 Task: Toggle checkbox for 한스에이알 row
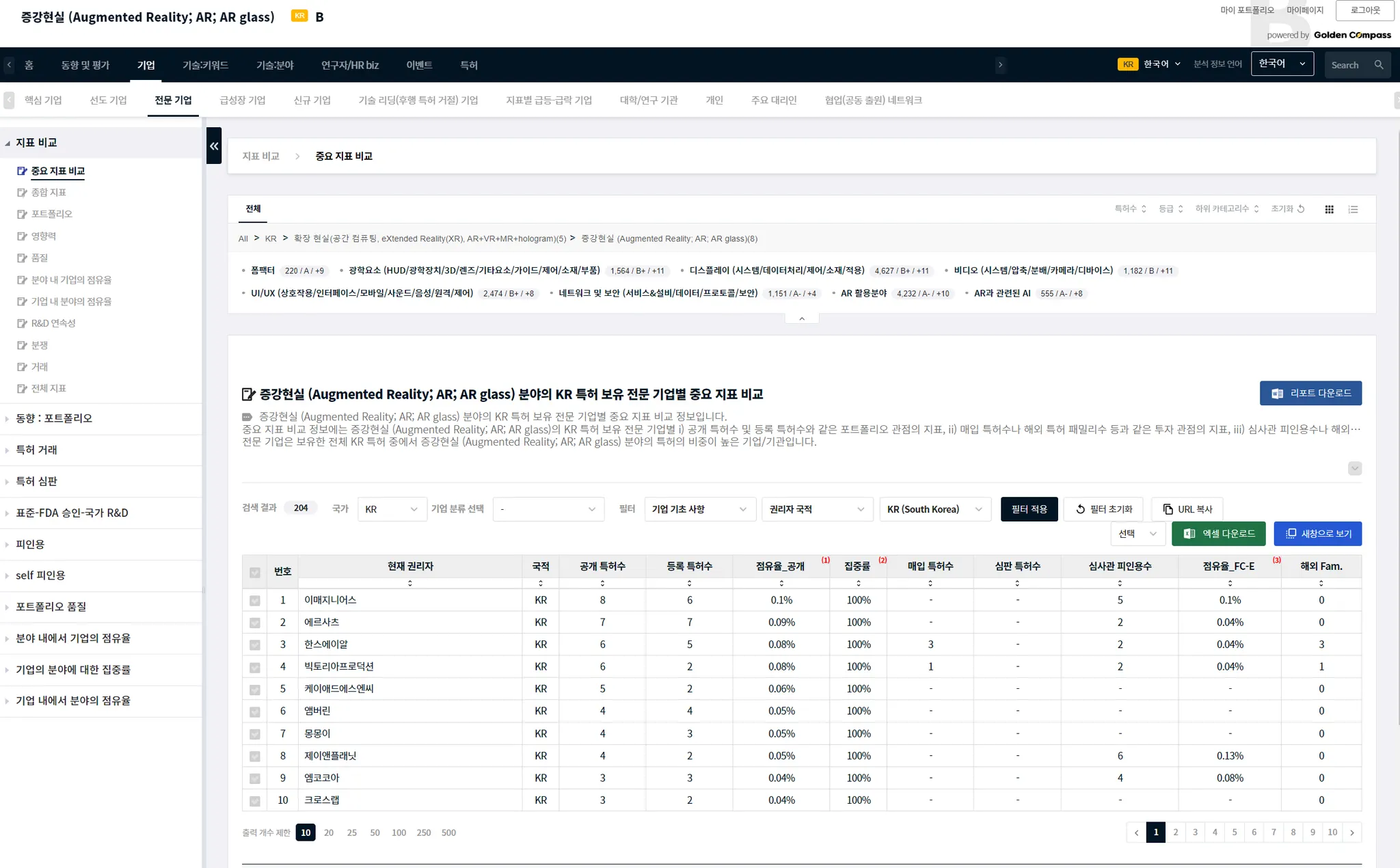pyautogui.click(x=255, y=645)
